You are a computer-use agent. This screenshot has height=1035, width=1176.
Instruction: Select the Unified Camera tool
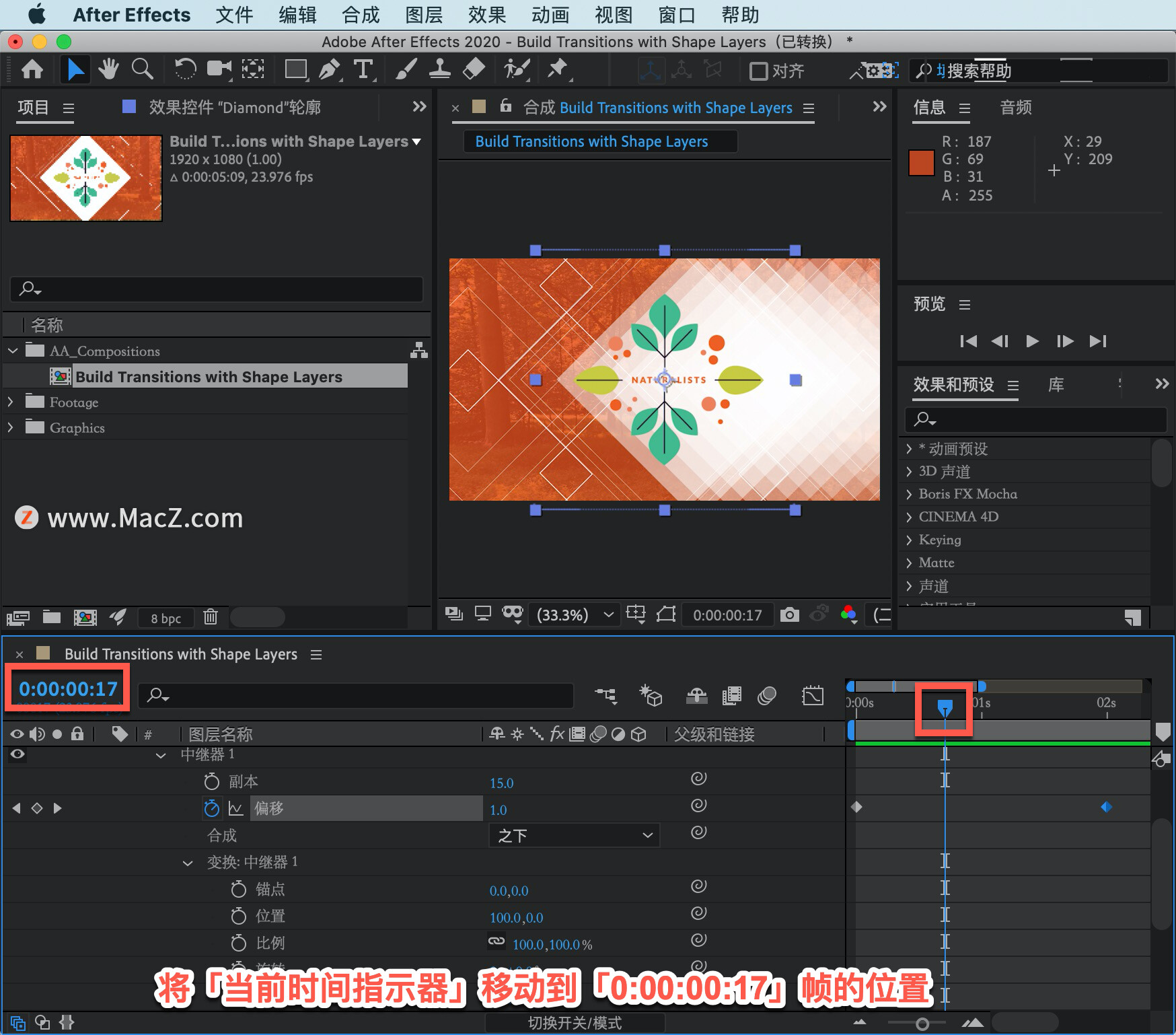point(219,69)
